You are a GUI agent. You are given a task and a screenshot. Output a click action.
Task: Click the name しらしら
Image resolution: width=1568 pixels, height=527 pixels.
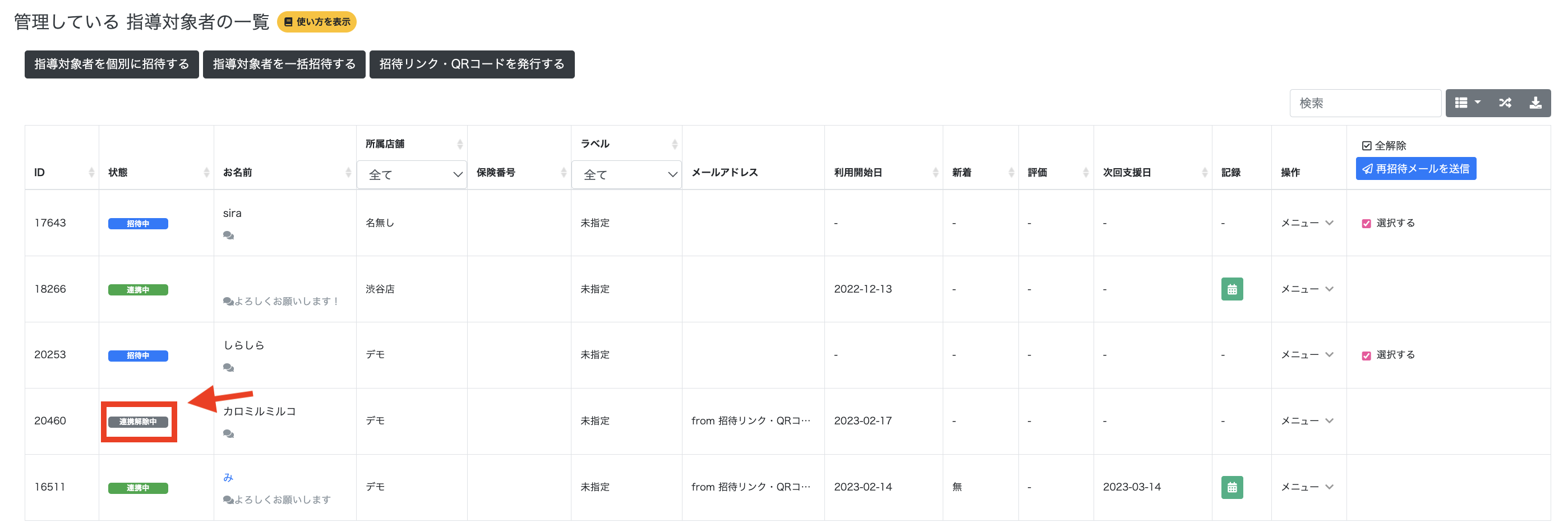click(x=243, y=345)
